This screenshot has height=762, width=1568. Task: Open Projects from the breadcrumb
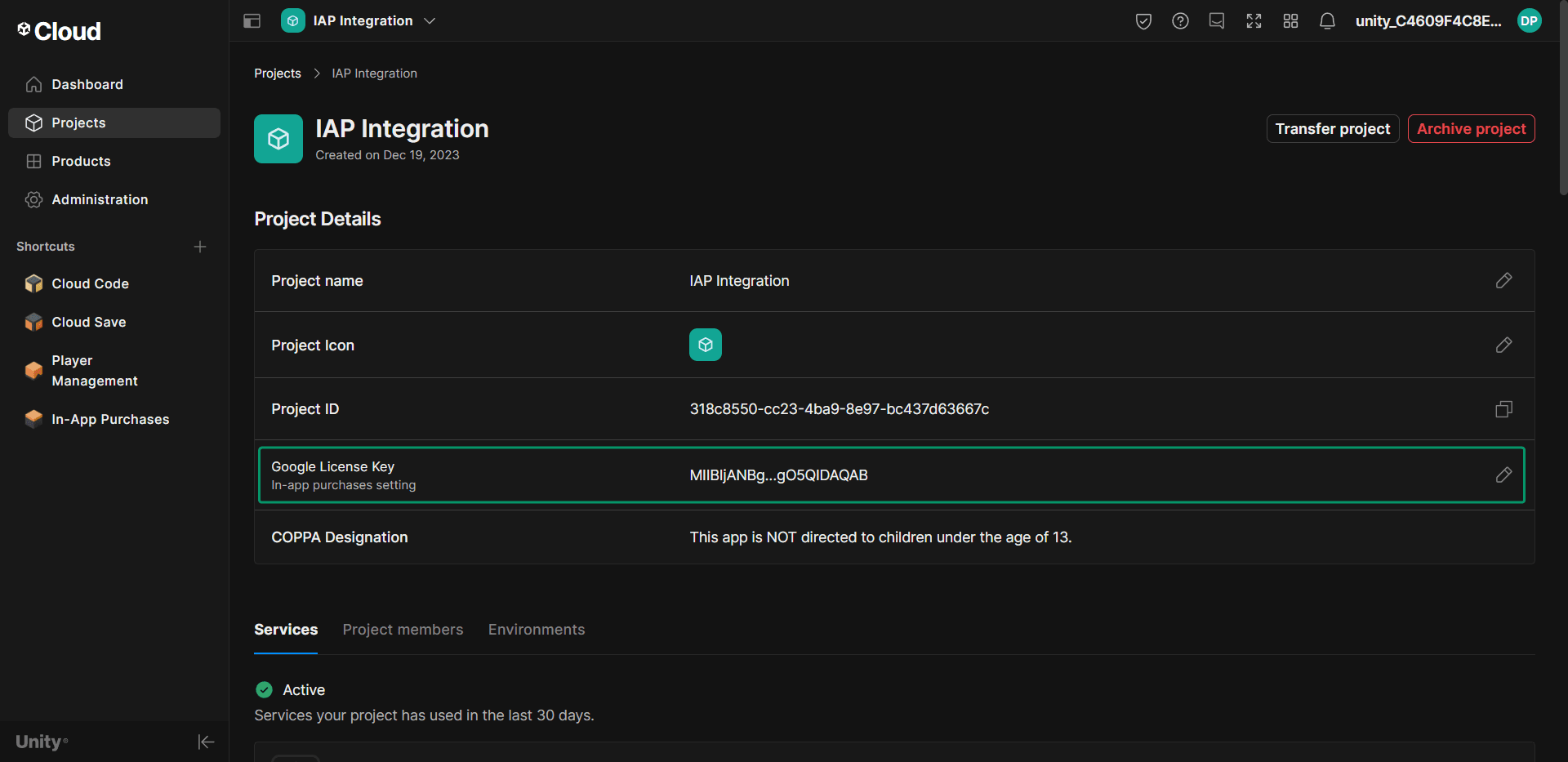[x=277, y=73]
